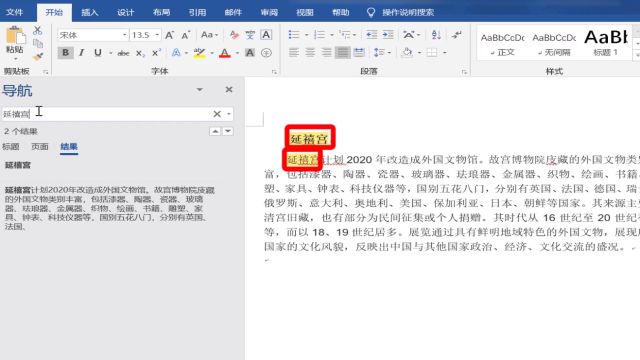
Task: Switch to the 设计 ribbon tab
Action: tap(125, 13)
